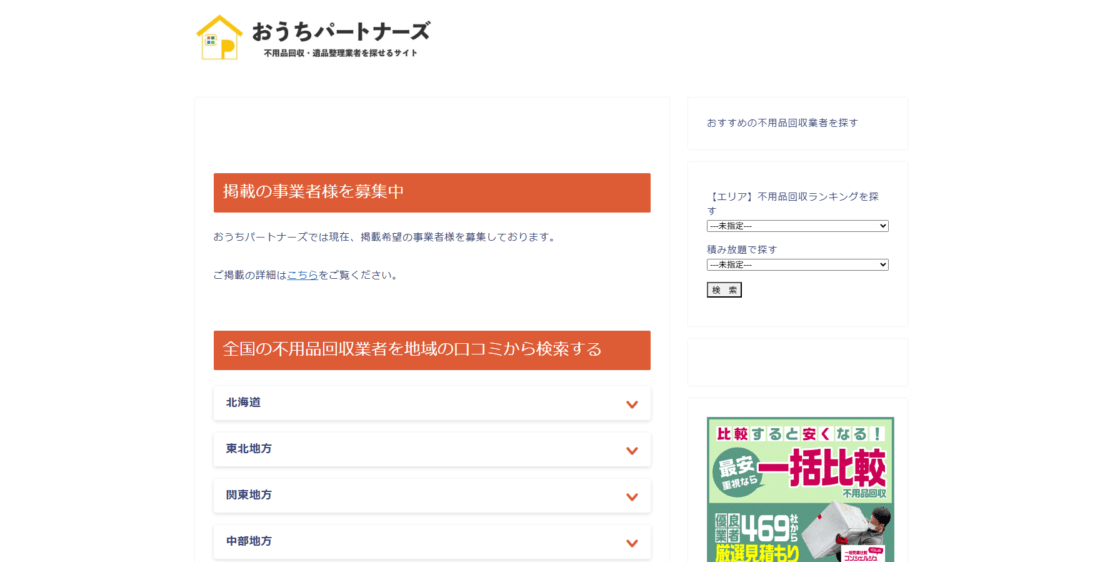Click the yellow house logo icon

tap(219, 38)
